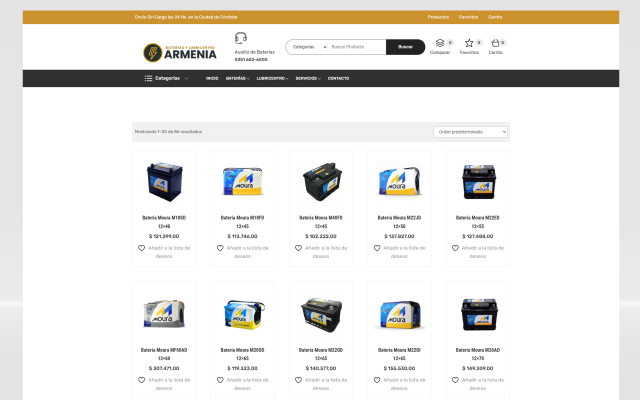Click wishlist heart for Moura M22JD

pos(377,248)
